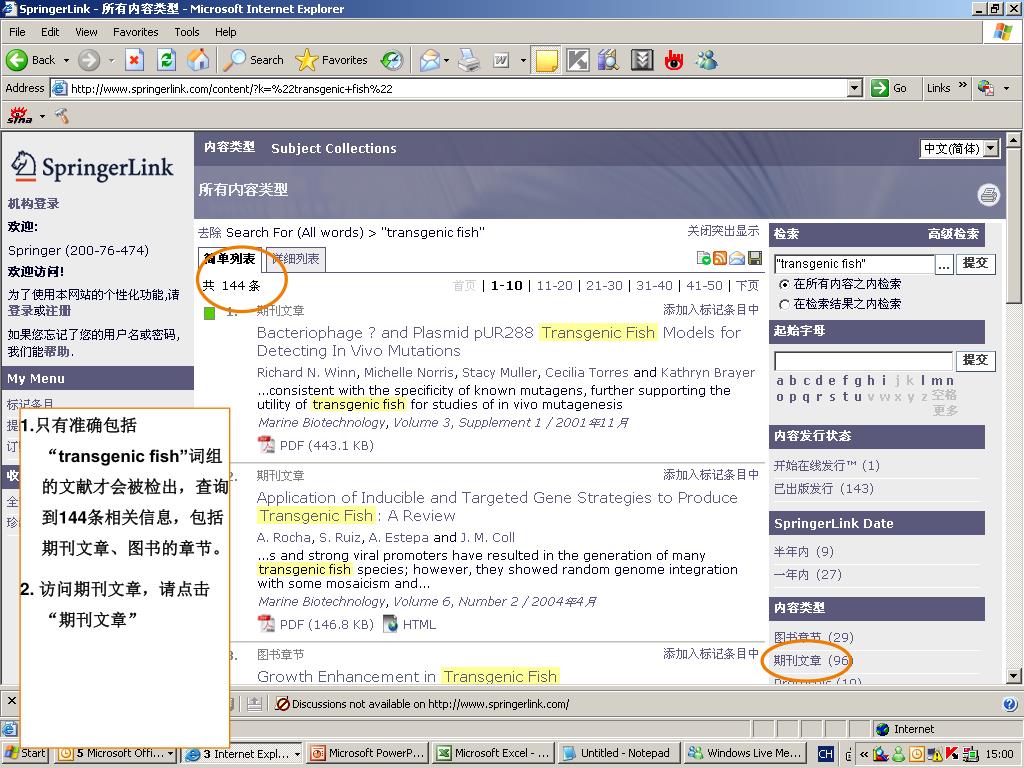
Task: Open the Search pane in the toolbar
Action: (x=253, y=60)
